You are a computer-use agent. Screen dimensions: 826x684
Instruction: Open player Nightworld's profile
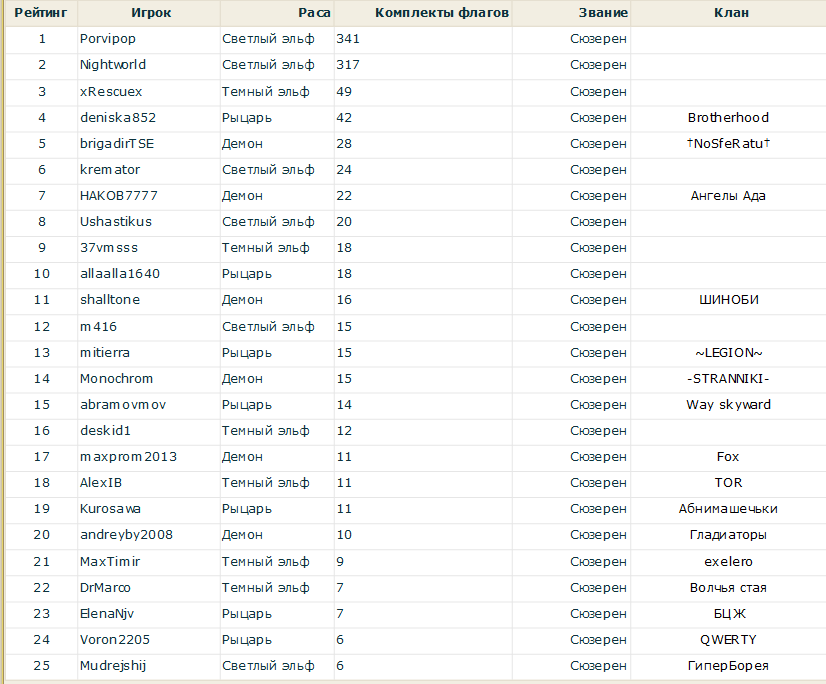coord(113,65)
